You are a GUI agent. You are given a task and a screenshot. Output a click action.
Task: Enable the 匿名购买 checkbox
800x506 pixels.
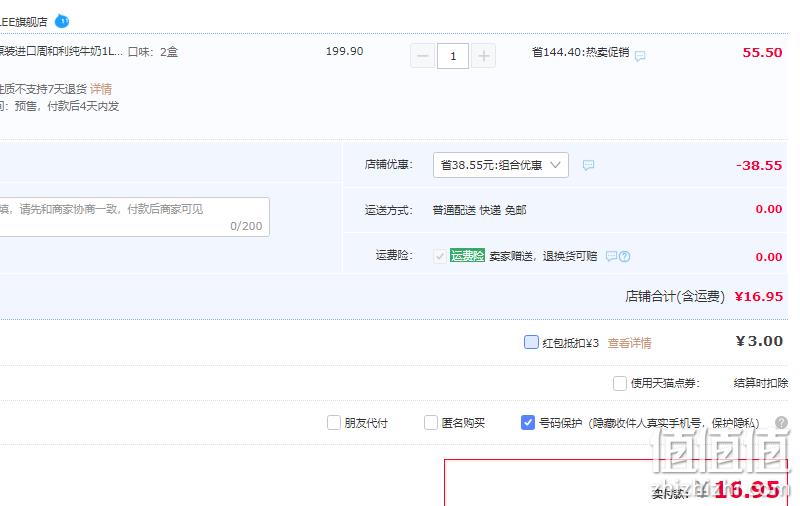tap(431, 422)
